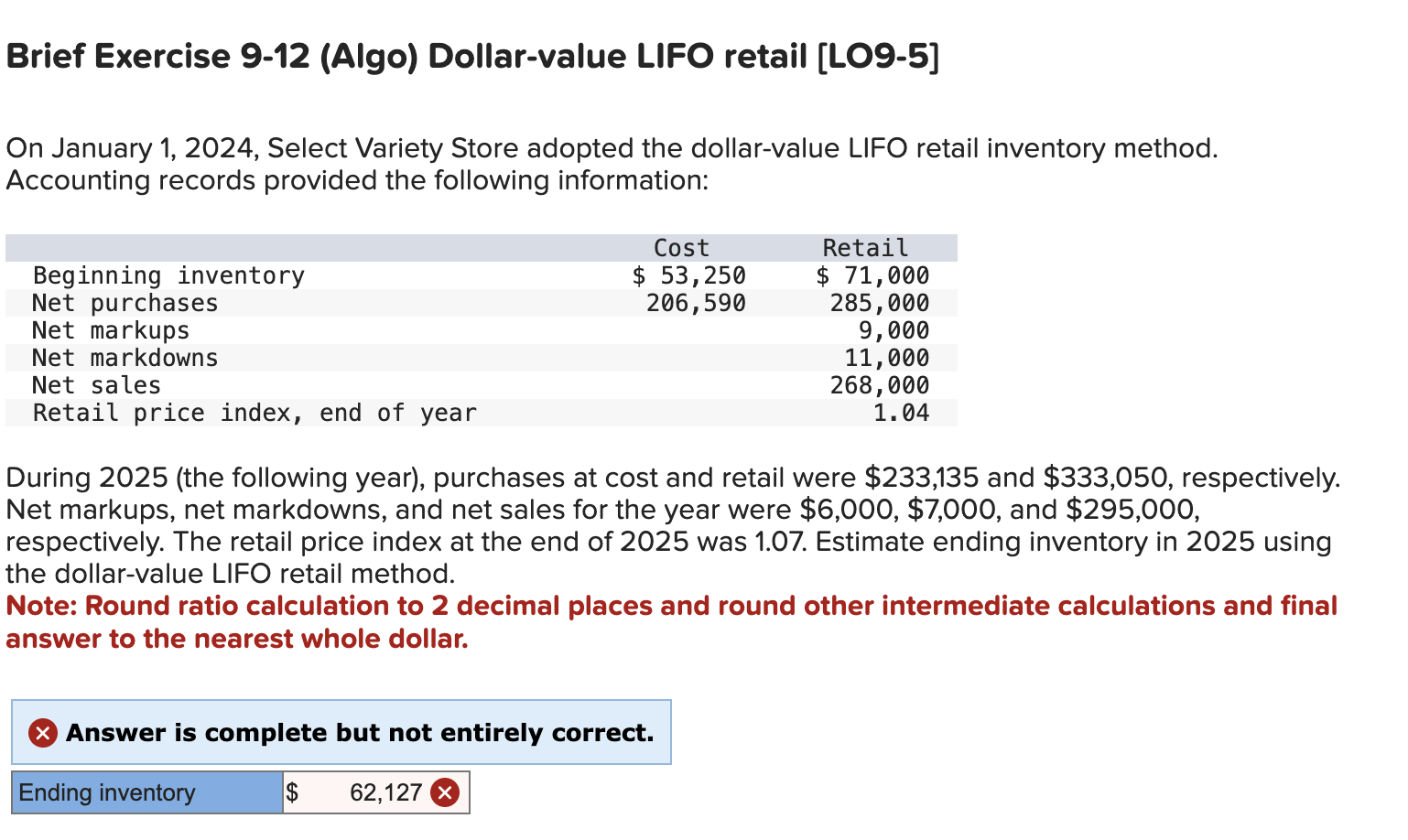Select the Retail column header
Viewport: 1408px width, 840px height.
[864, 247]
